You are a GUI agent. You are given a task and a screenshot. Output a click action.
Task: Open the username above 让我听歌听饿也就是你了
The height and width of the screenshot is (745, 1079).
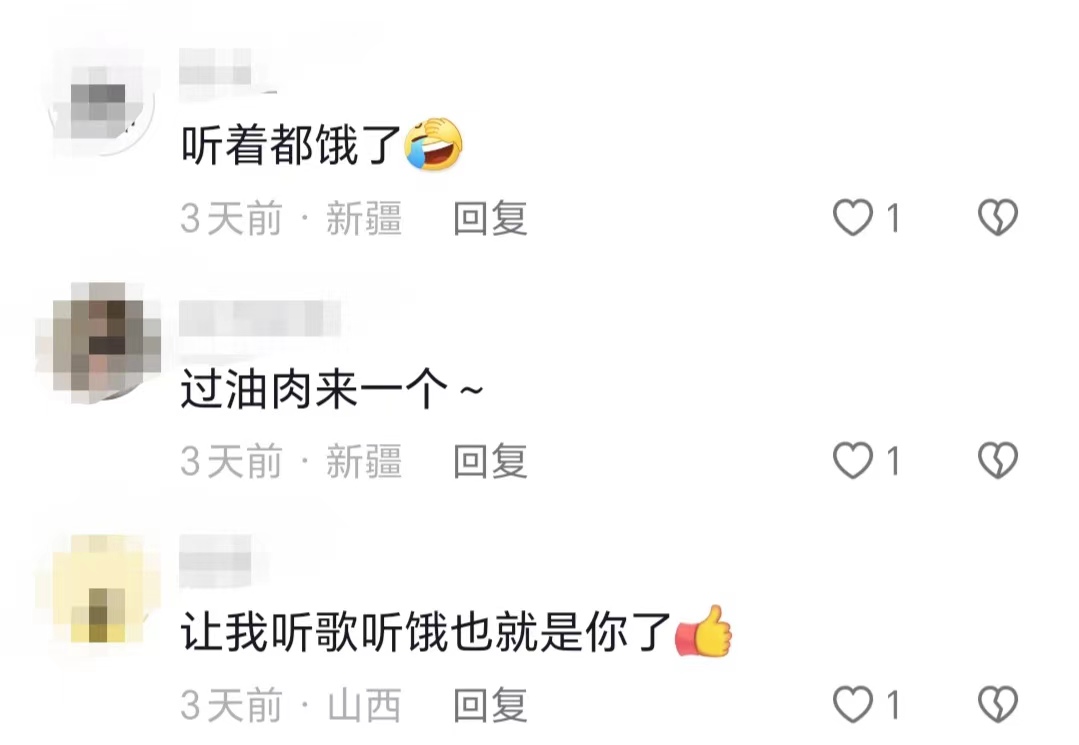point(216,561)
